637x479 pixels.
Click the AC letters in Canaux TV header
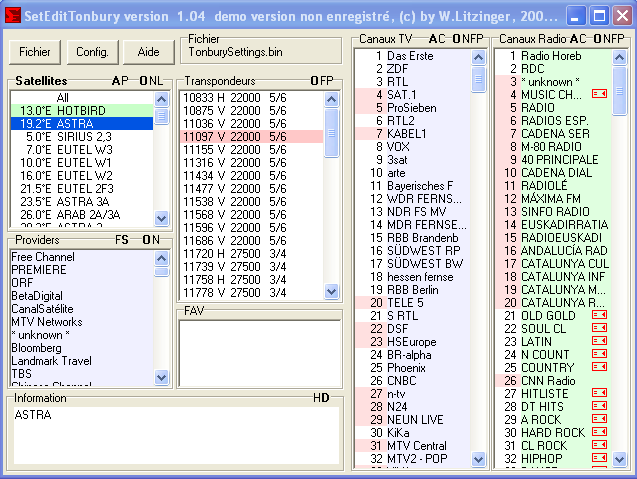[x=437, y=39]
